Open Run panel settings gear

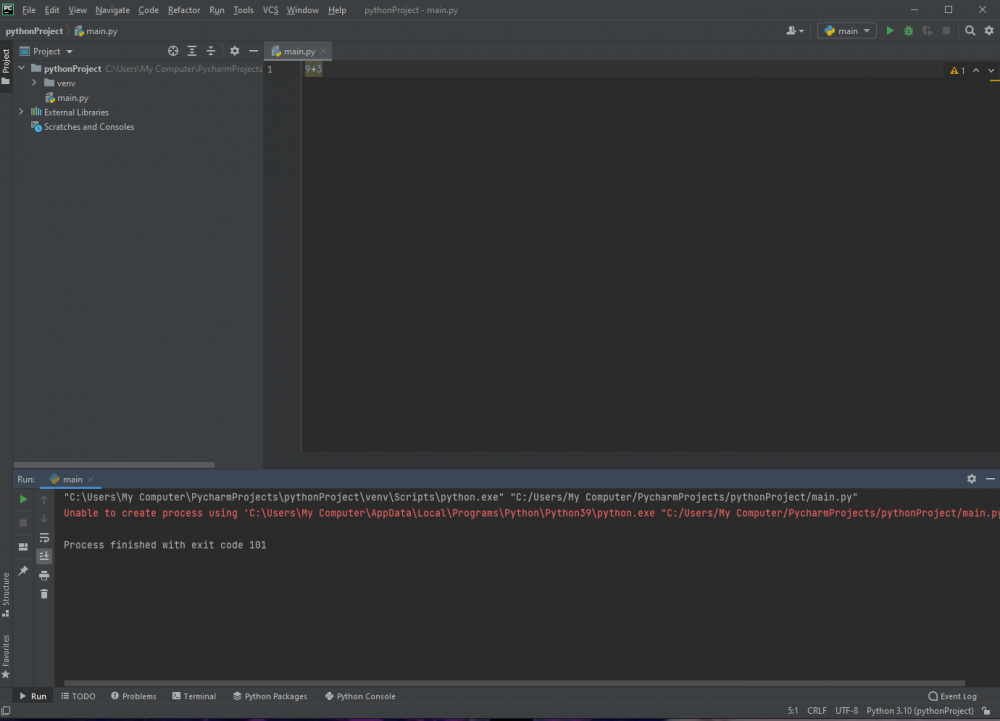[971, 479]
